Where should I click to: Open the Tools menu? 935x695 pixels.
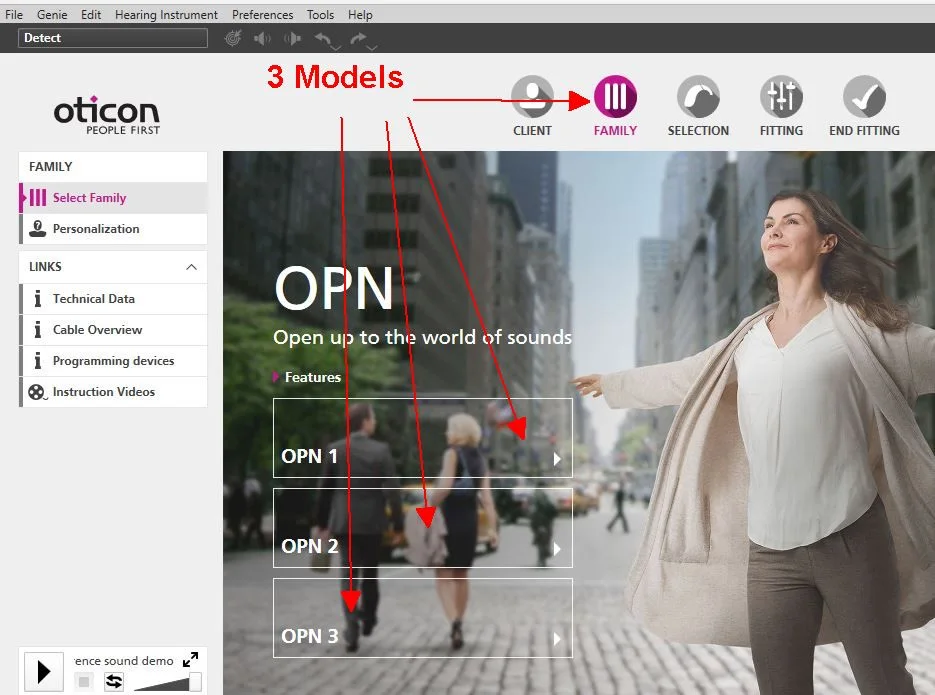[320, 14]
